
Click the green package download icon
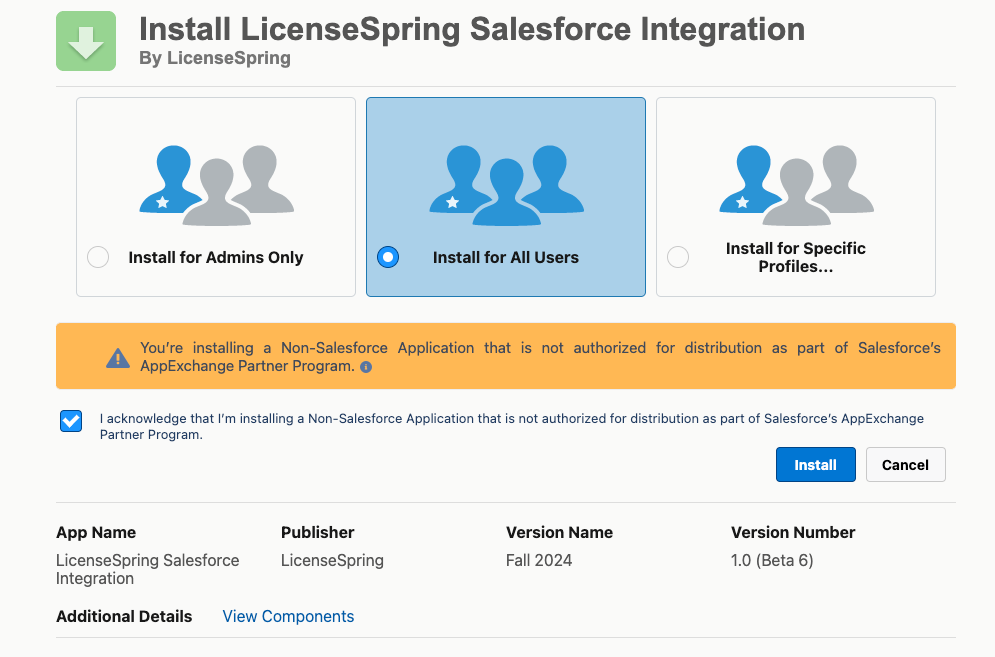click(x=85, y=41)
